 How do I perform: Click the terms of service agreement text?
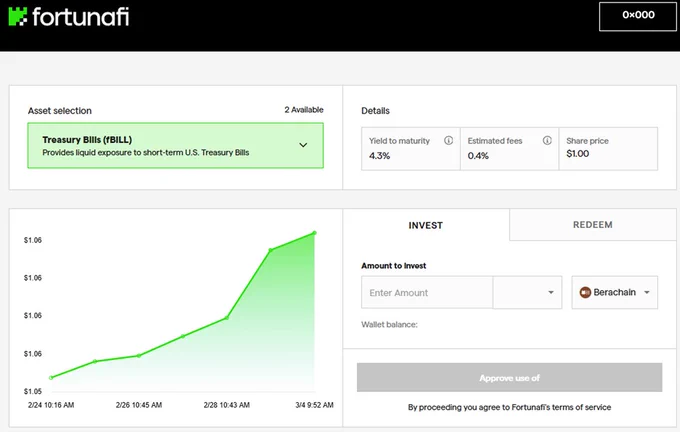pyautogui.click(x=509, y=407)
